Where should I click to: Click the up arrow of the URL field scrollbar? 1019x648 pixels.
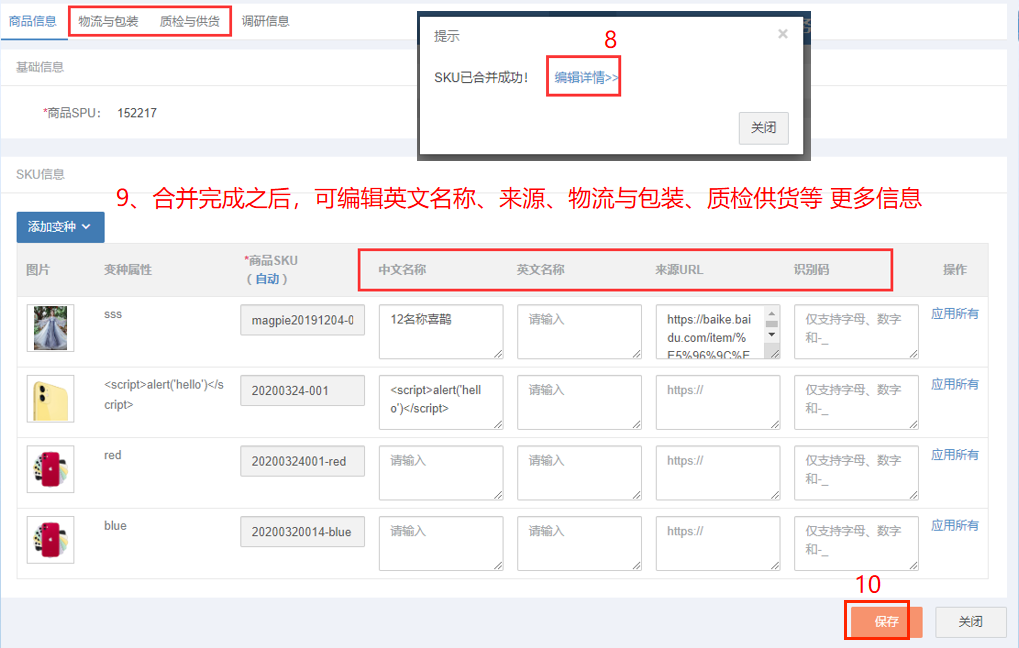(x=772, y=313)
